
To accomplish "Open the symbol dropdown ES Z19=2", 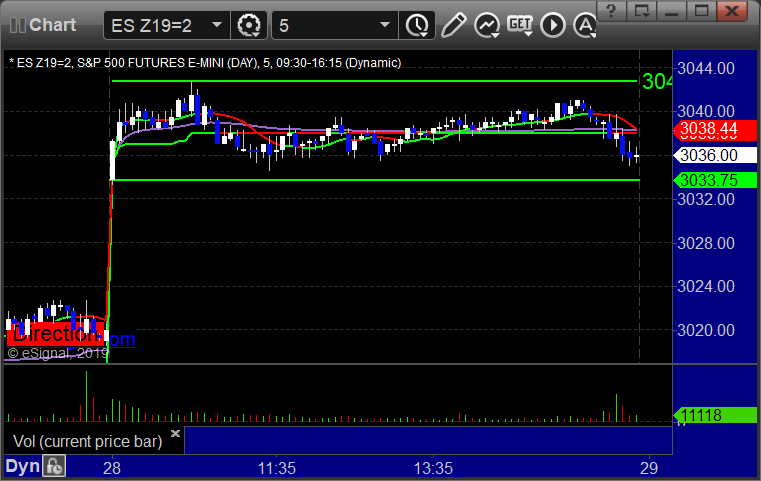I will (166, 25).
